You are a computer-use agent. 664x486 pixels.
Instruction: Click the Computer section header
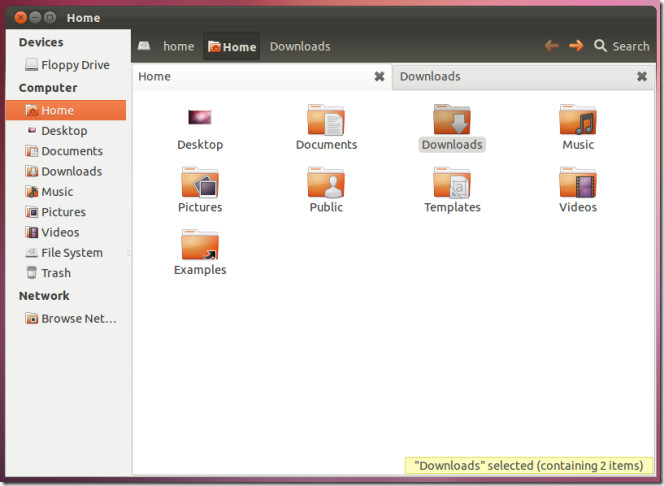click(48, 88)
